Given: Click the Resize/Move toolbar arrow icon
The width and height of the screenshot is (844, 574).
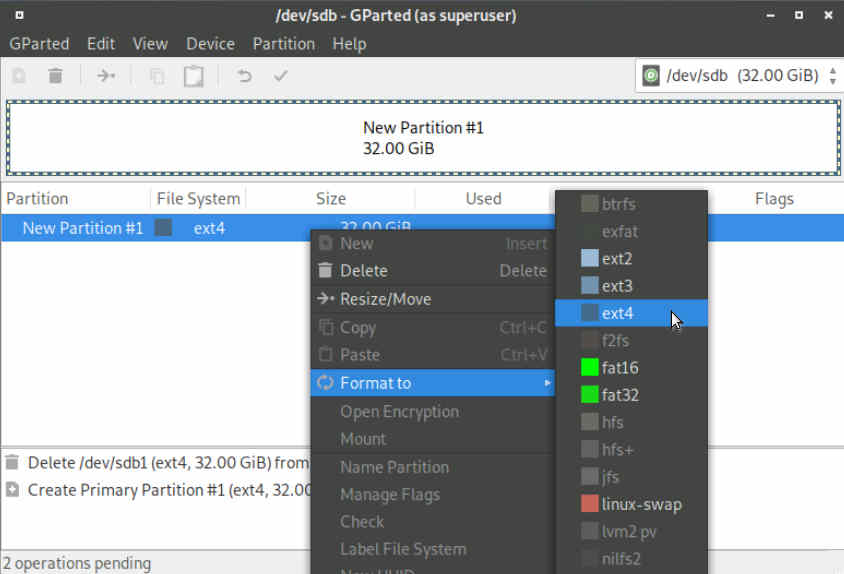Looking at the screenshot, I should pyautogui.click(x=106, y=76).
